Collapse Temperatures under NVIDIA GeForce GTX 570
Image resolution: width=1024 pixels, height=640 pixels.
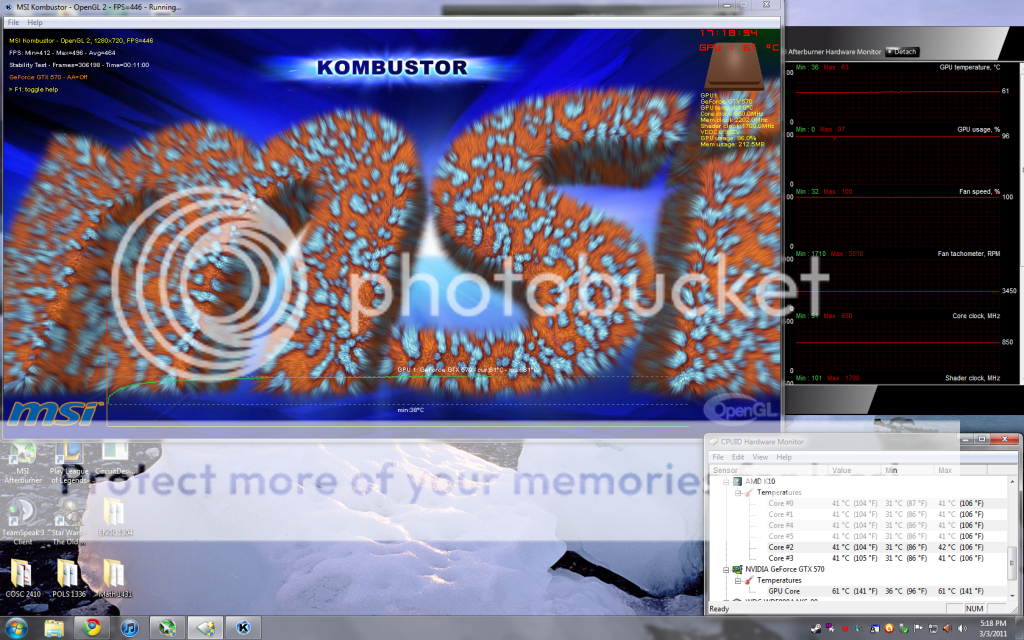coord(738,581)
